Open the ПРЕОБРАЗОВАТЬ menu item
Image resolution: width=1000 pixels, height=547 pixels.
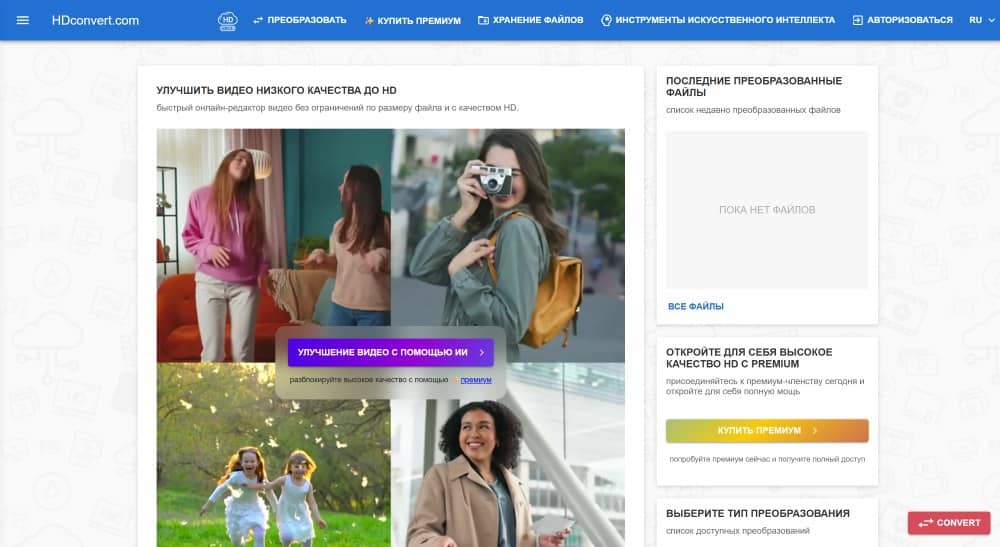tap(300, 20)
